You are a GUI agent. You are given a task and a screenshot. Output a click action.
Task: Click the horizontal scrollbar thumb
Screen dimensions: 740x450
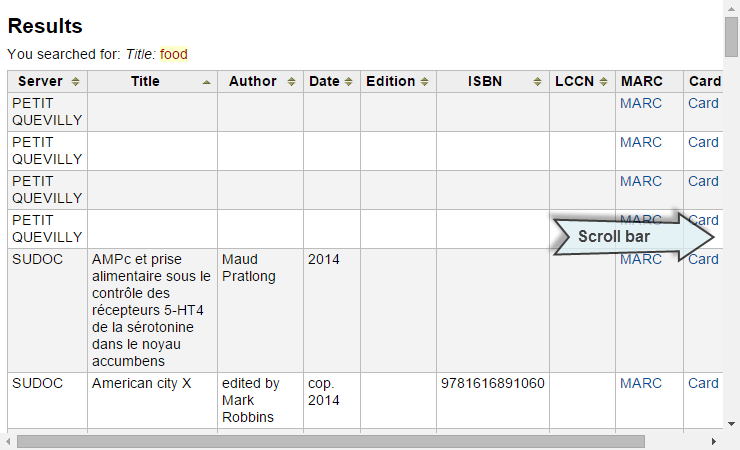(330, 441)
